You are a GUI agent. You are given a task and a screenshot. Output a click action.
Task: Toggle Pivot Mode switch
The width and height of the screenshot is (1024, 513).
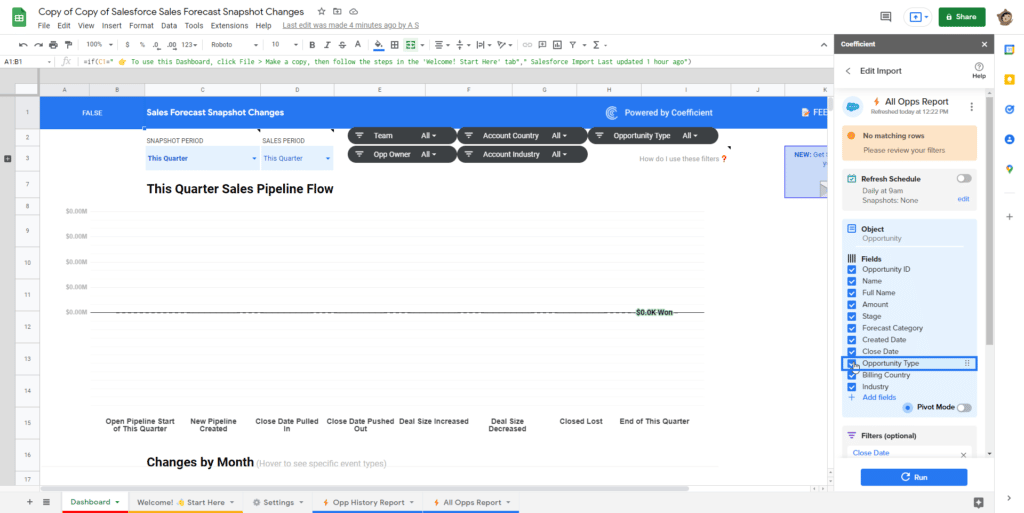point(964,407)
